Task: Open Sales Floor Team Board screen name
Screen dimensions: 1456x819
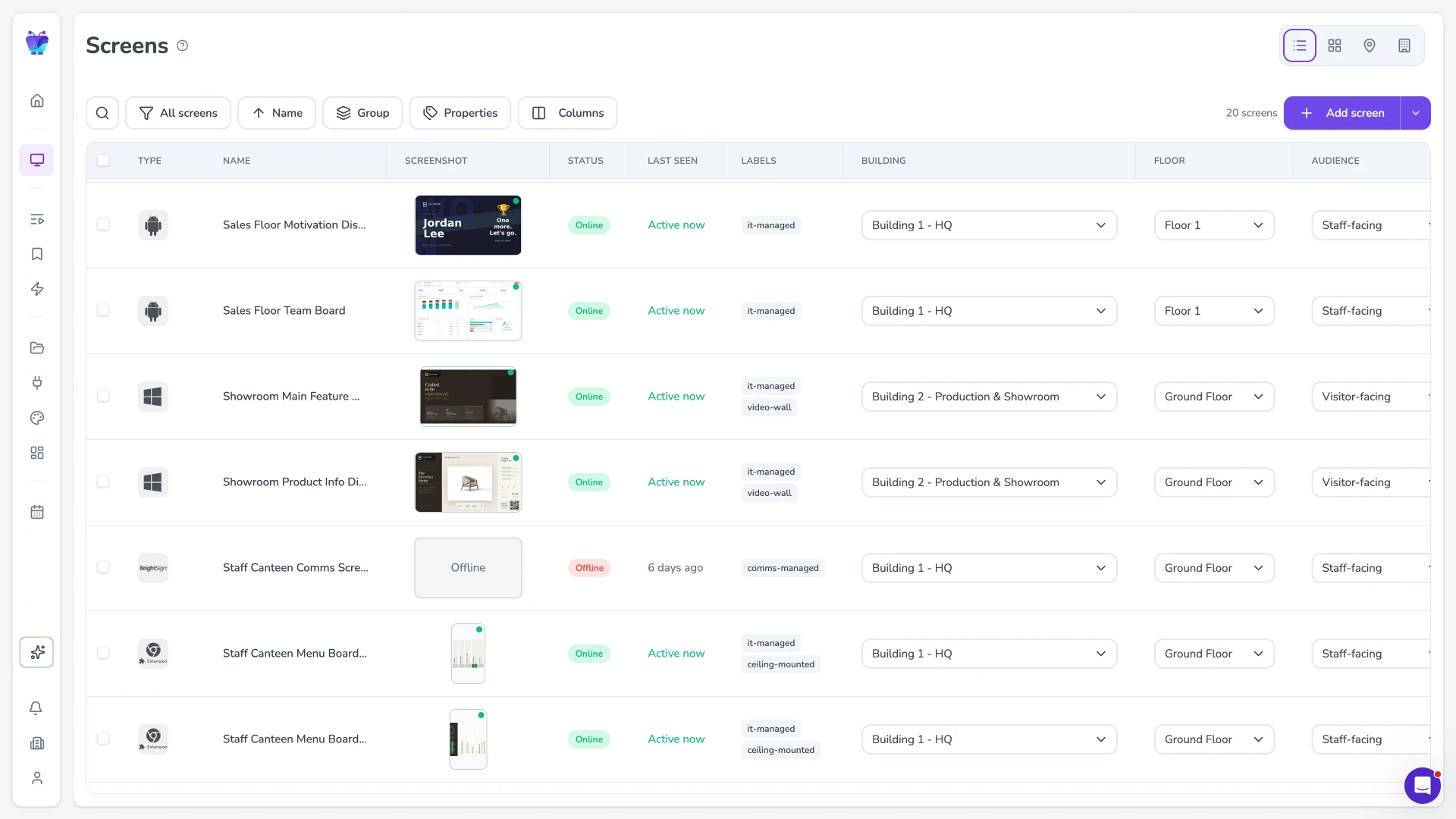Action: tap(284, 311)
